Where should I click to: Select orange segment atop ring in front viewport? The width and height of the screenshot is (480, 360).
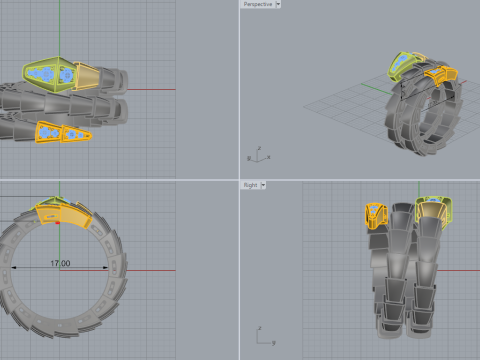coord(63,216)
